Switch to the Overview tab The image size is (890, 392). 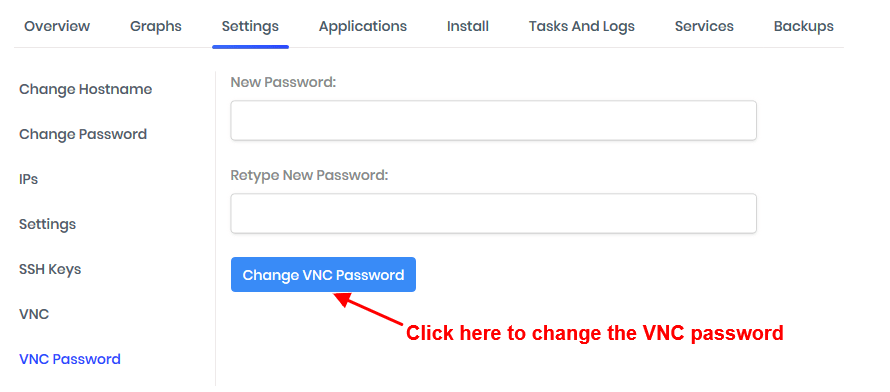click(57, 26)
